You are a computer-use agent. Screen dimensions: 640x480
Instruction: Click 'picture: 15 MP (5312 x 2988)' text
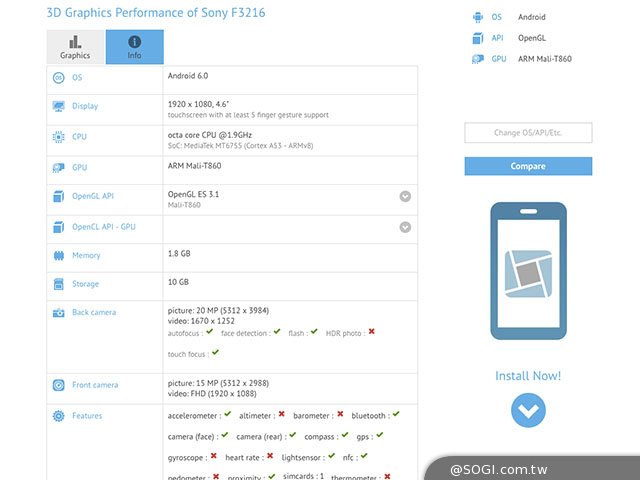point(218,383)
